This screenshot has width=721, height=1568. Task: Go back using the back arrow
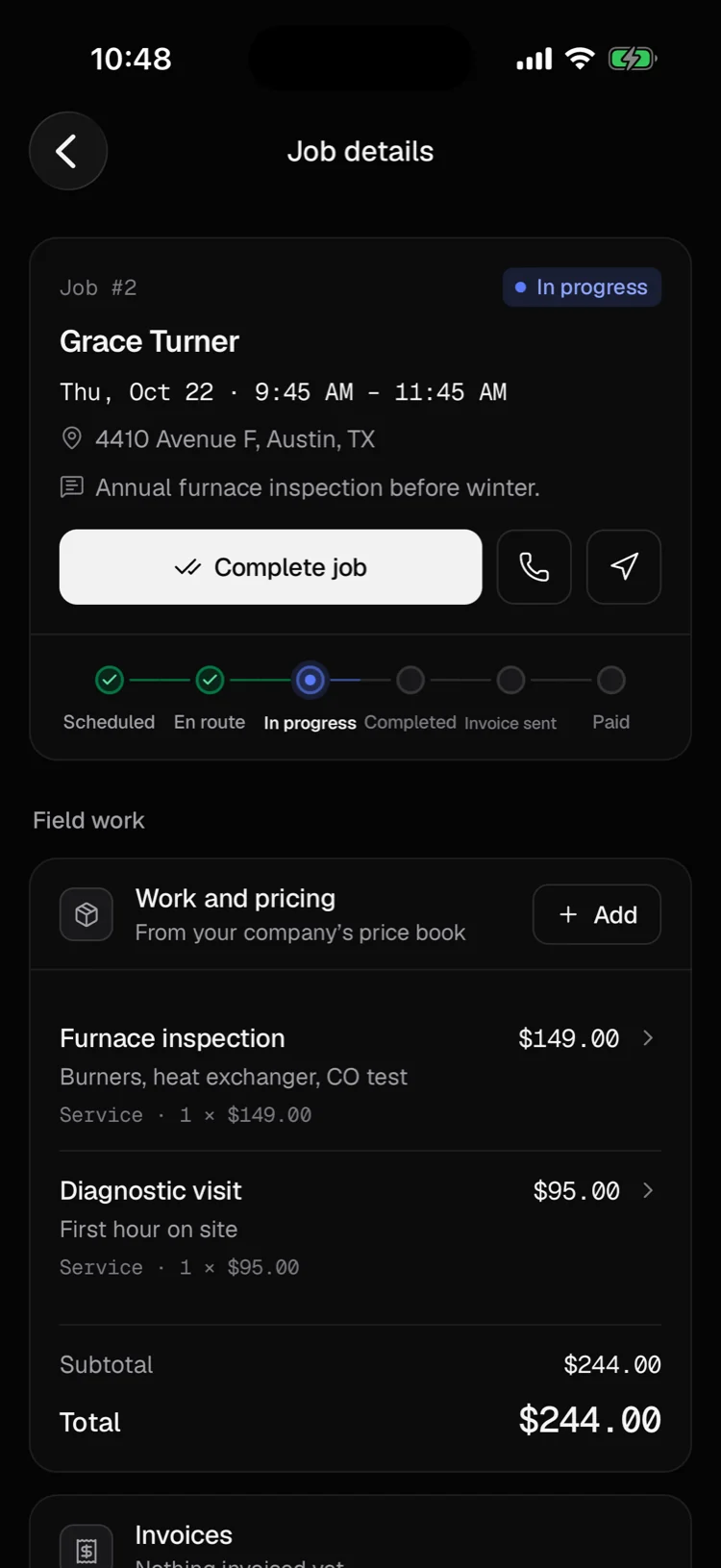pos(67,151)
